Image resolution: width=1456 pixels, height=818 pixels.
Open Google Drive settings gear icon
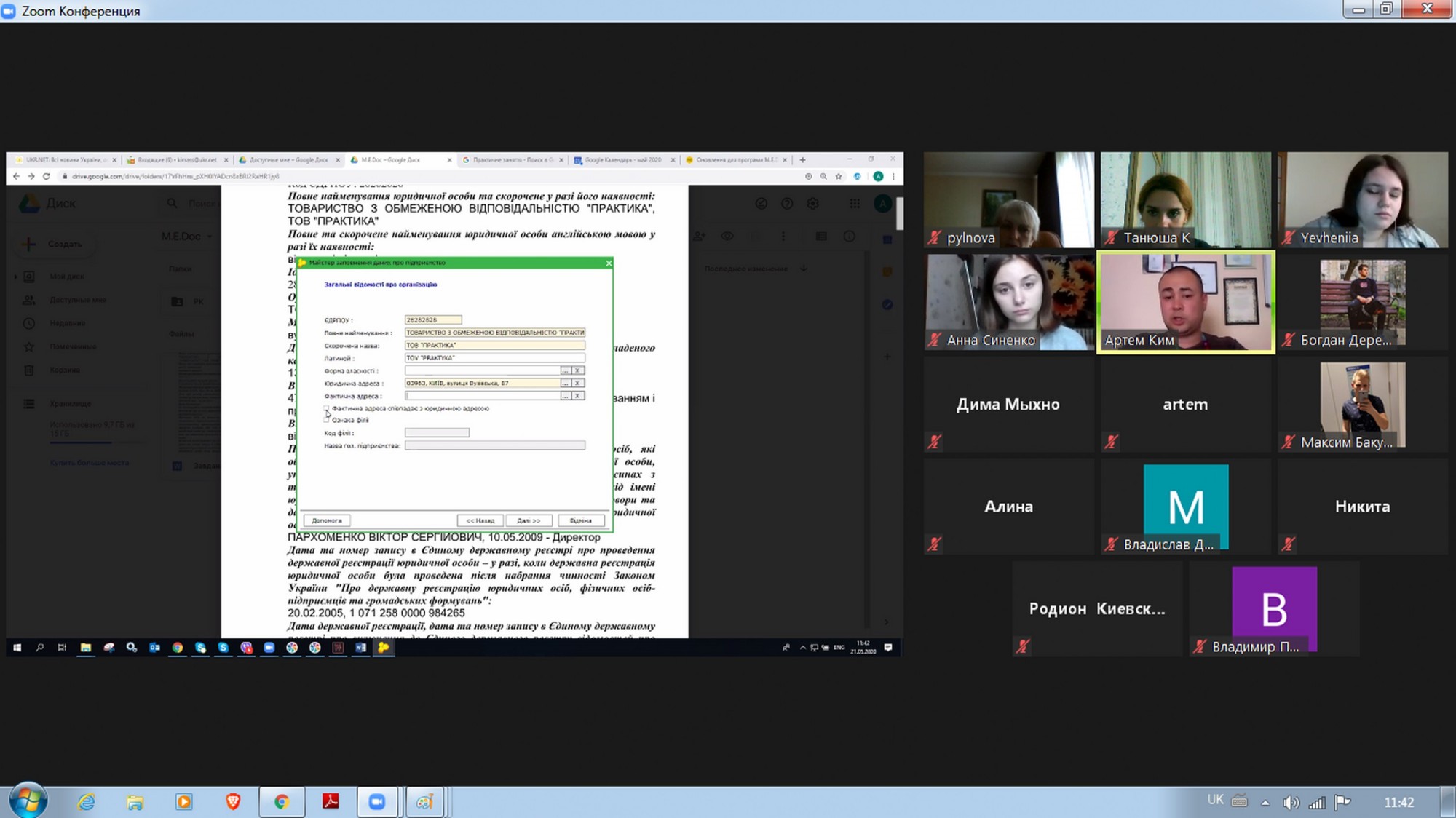(x=812, y=204)
